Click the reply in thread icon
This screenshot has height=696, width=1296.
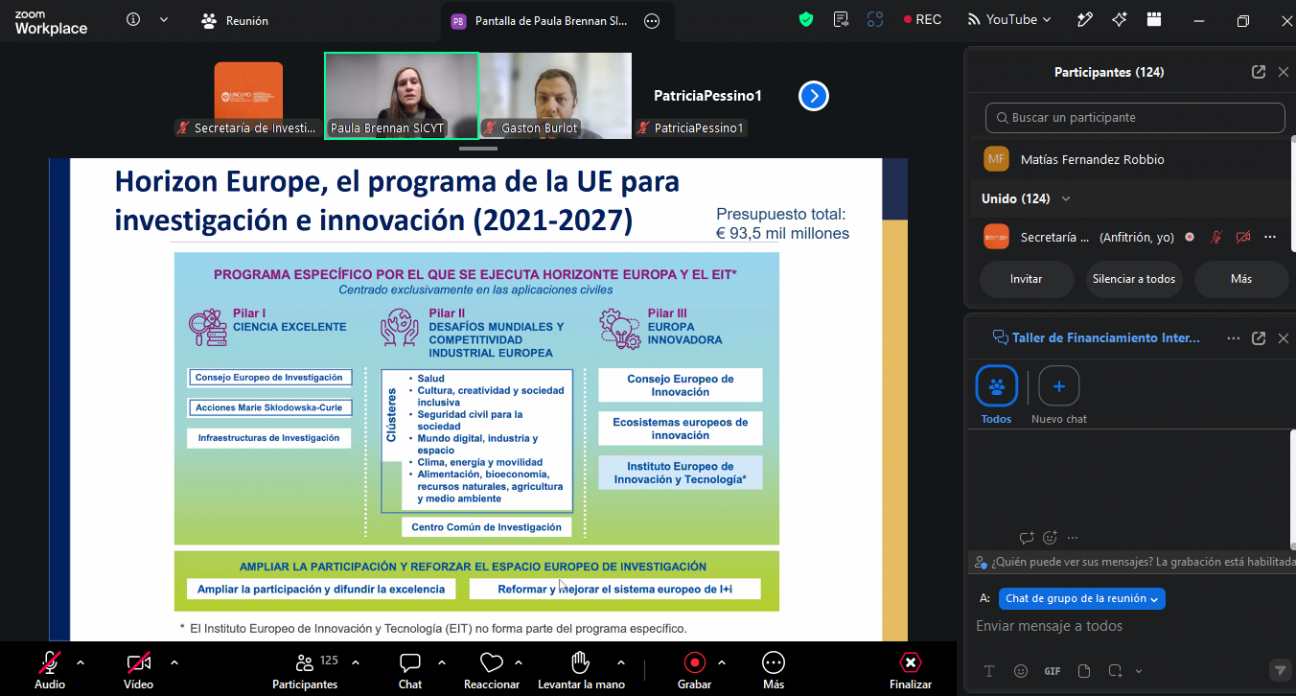point(1026,538)
